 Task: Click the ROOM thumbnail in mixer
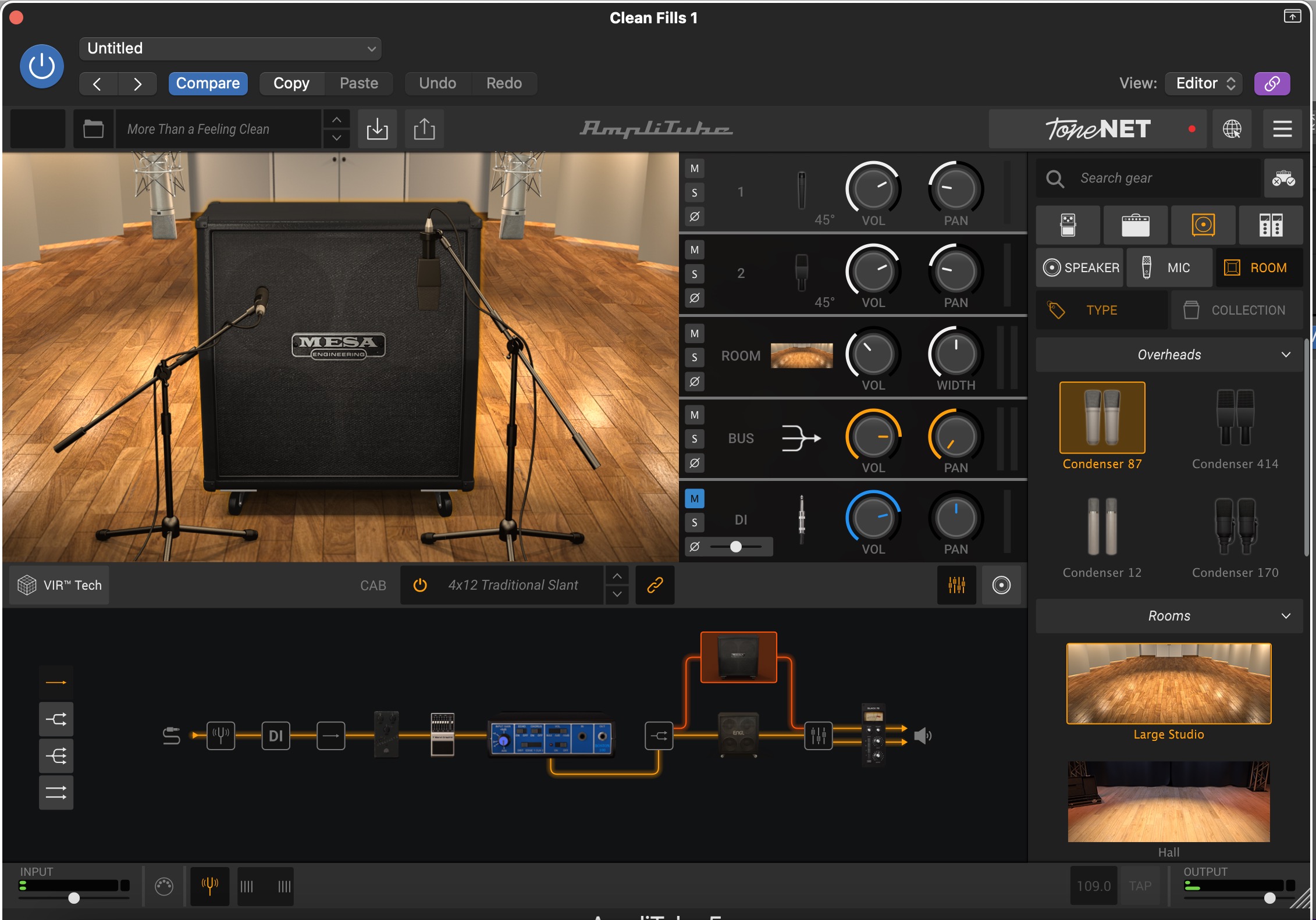(x=802, y=355)
